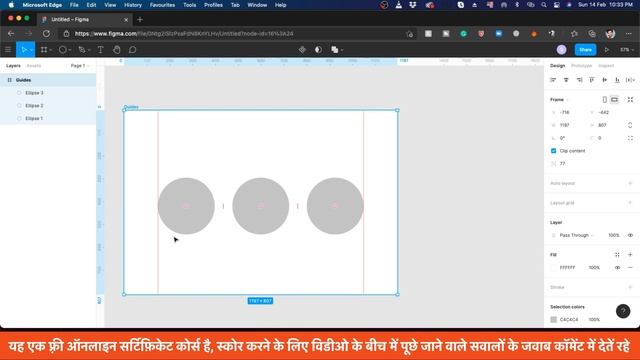
Task: Click the Use as mask icon
Action: coord(318,50)
